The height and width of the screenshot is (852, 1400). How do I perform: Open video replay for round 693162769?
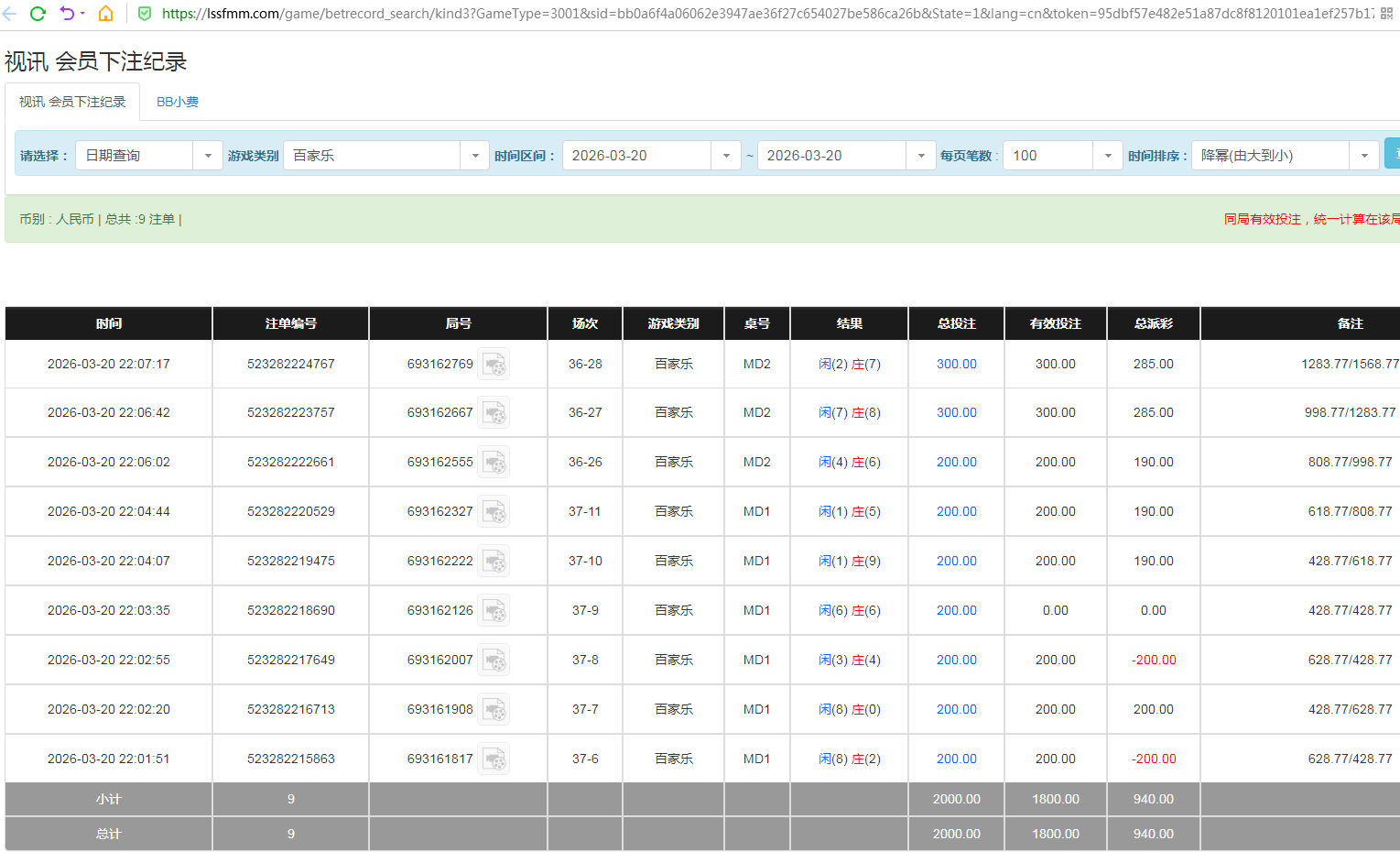coord(494,365)
